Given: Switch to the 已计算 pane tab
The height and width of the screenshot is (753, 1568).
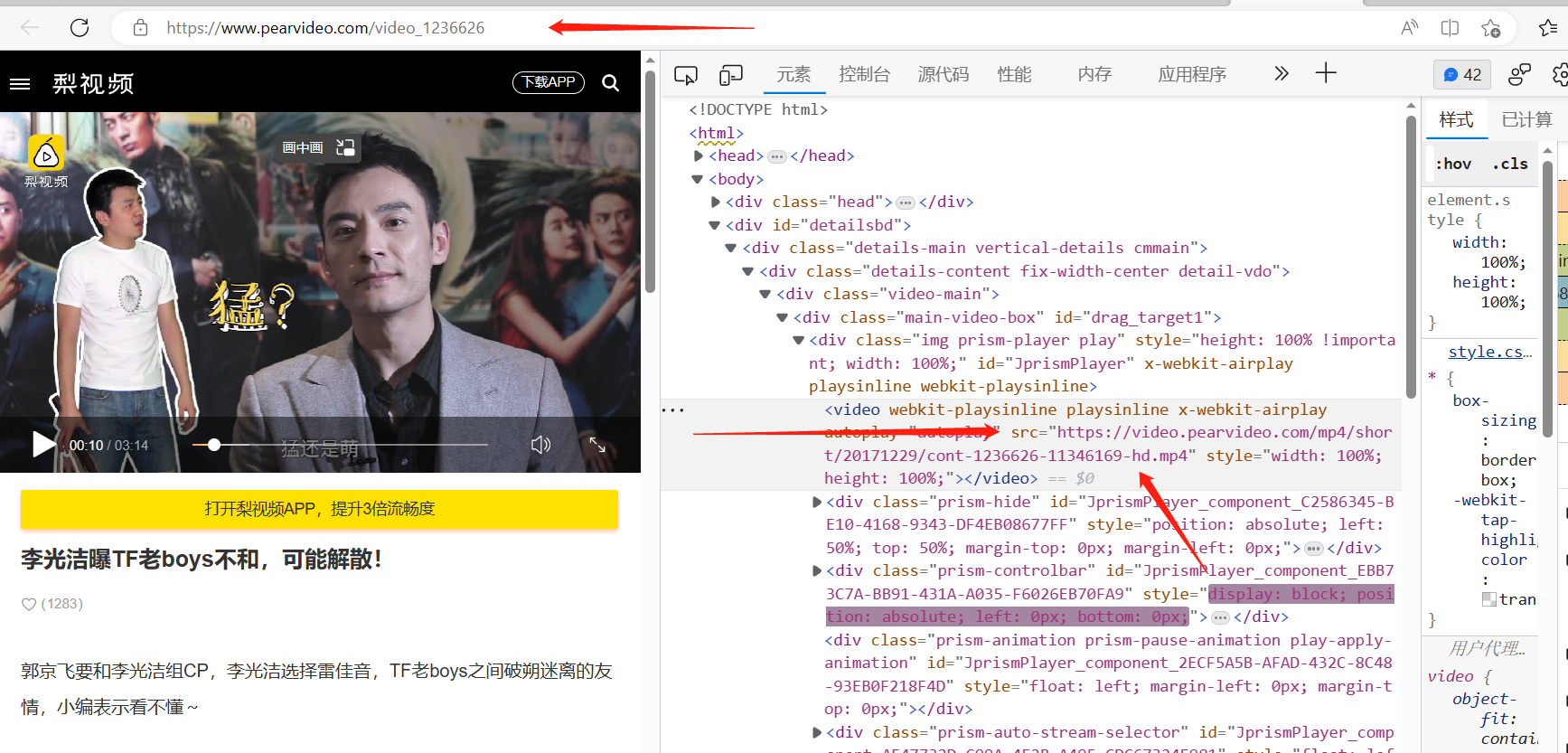Looking at the screenshot, I should click(1526, 119).
